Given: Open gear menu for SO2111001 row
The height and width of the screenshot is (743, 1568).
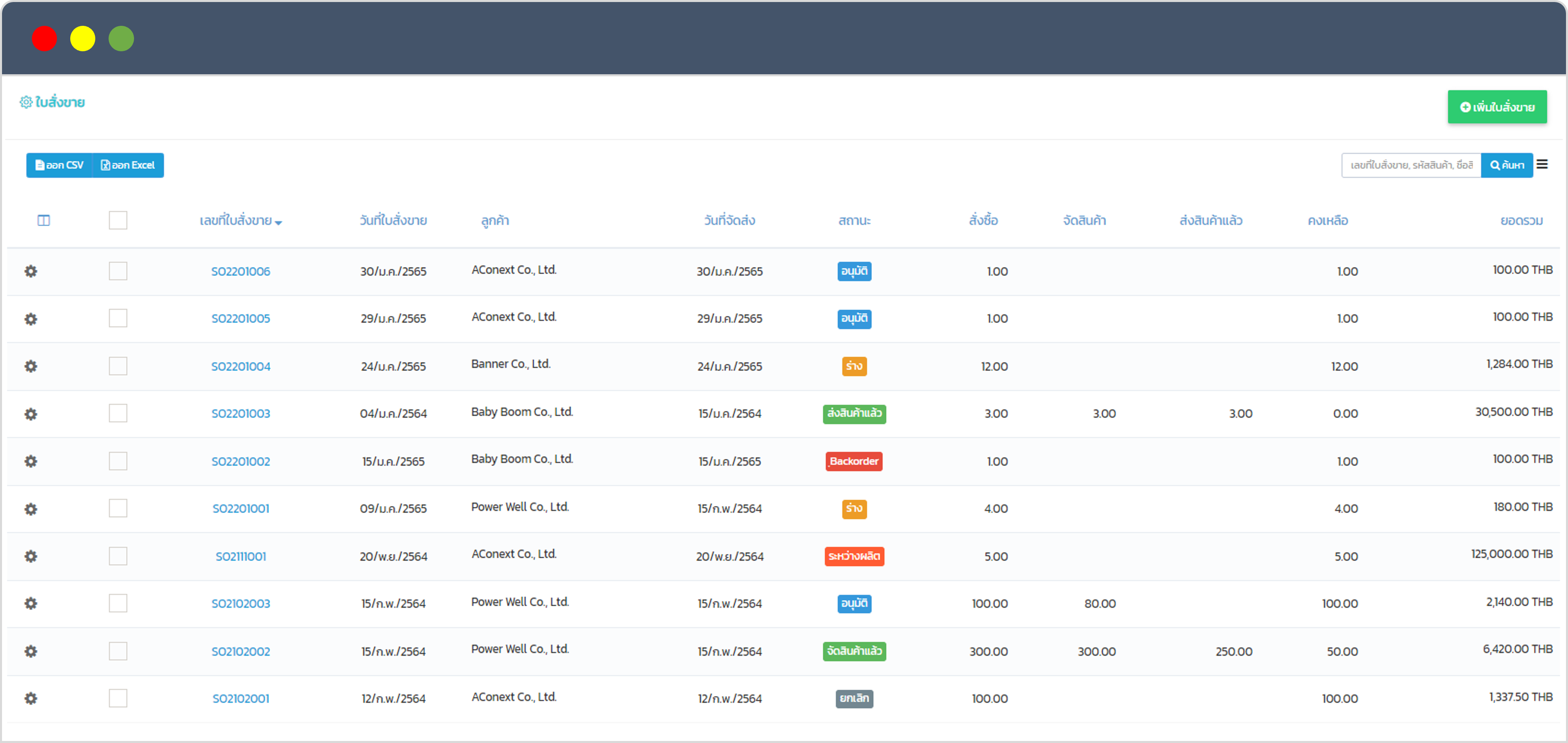Looking at the screenshot, I should (30, 556).
